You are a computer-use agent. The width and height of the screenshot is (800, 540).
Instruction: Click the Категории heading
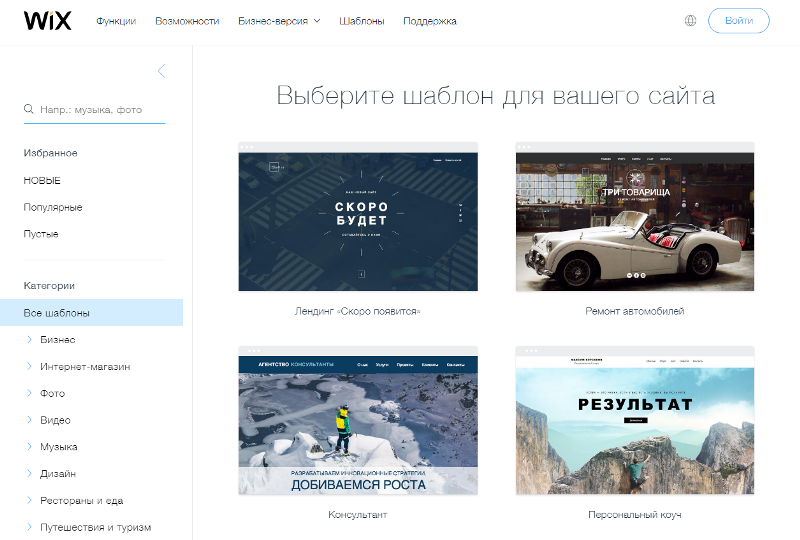click(49, 286)
